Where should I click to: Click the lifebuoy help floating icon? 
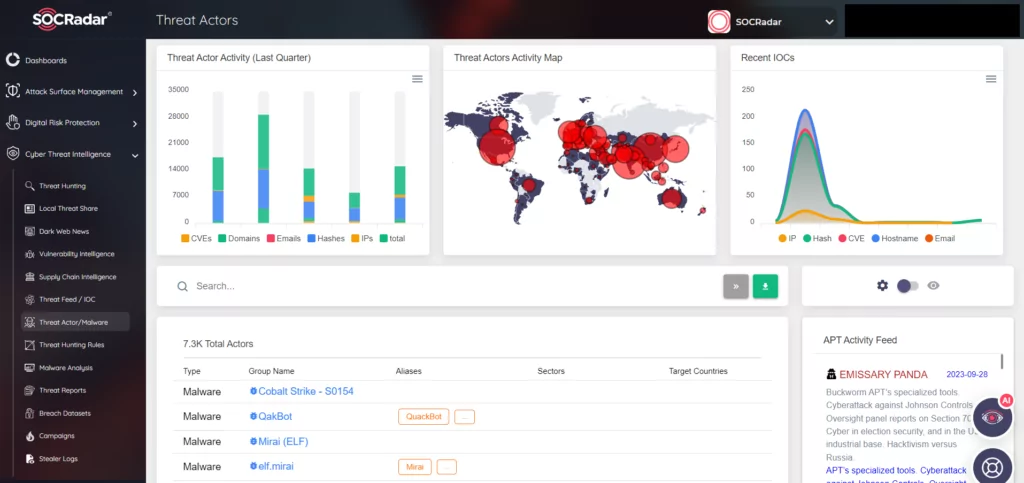pyautogui.click(x=993, y=467)
